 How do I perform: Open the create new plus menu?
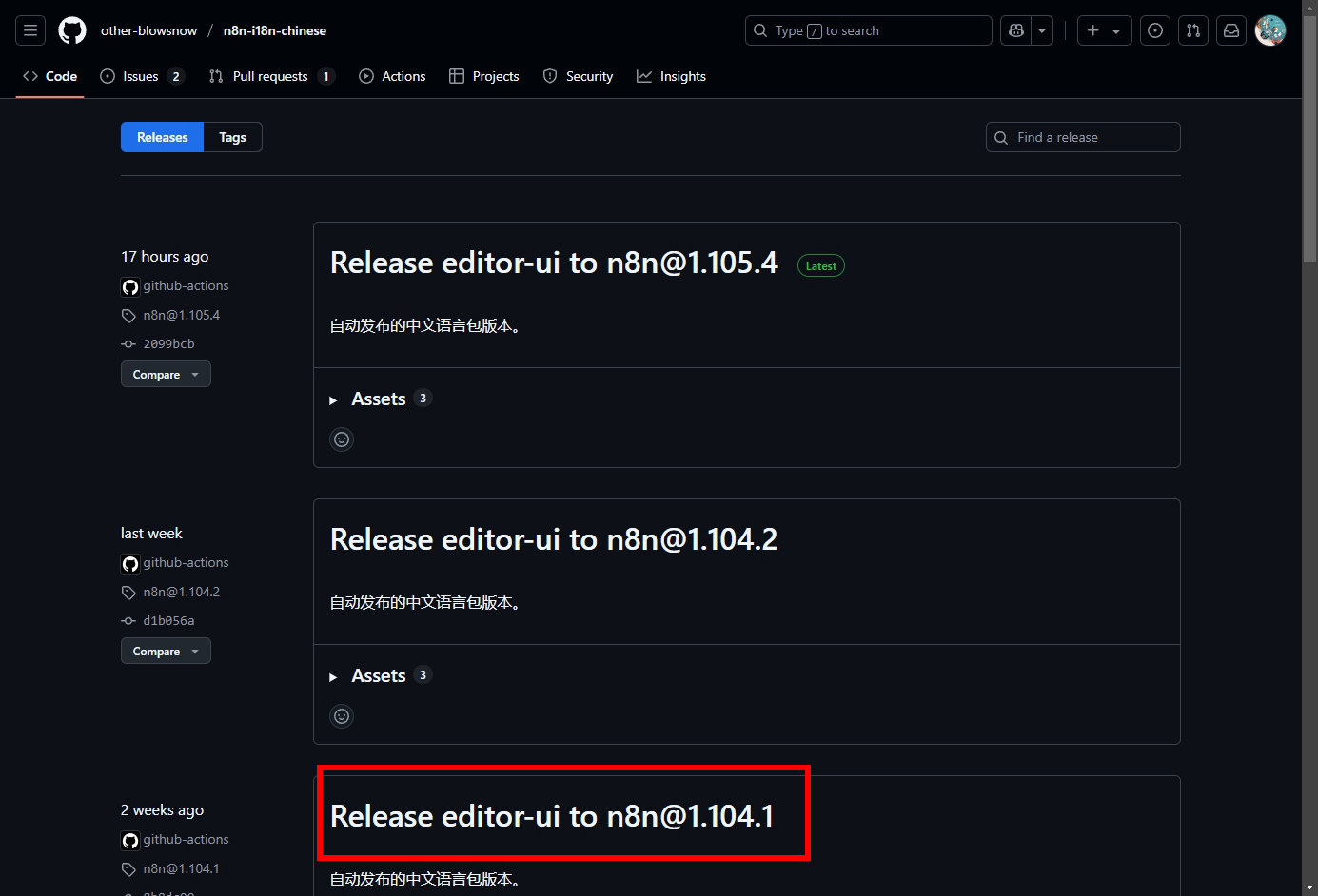[x=1104, y=30]
